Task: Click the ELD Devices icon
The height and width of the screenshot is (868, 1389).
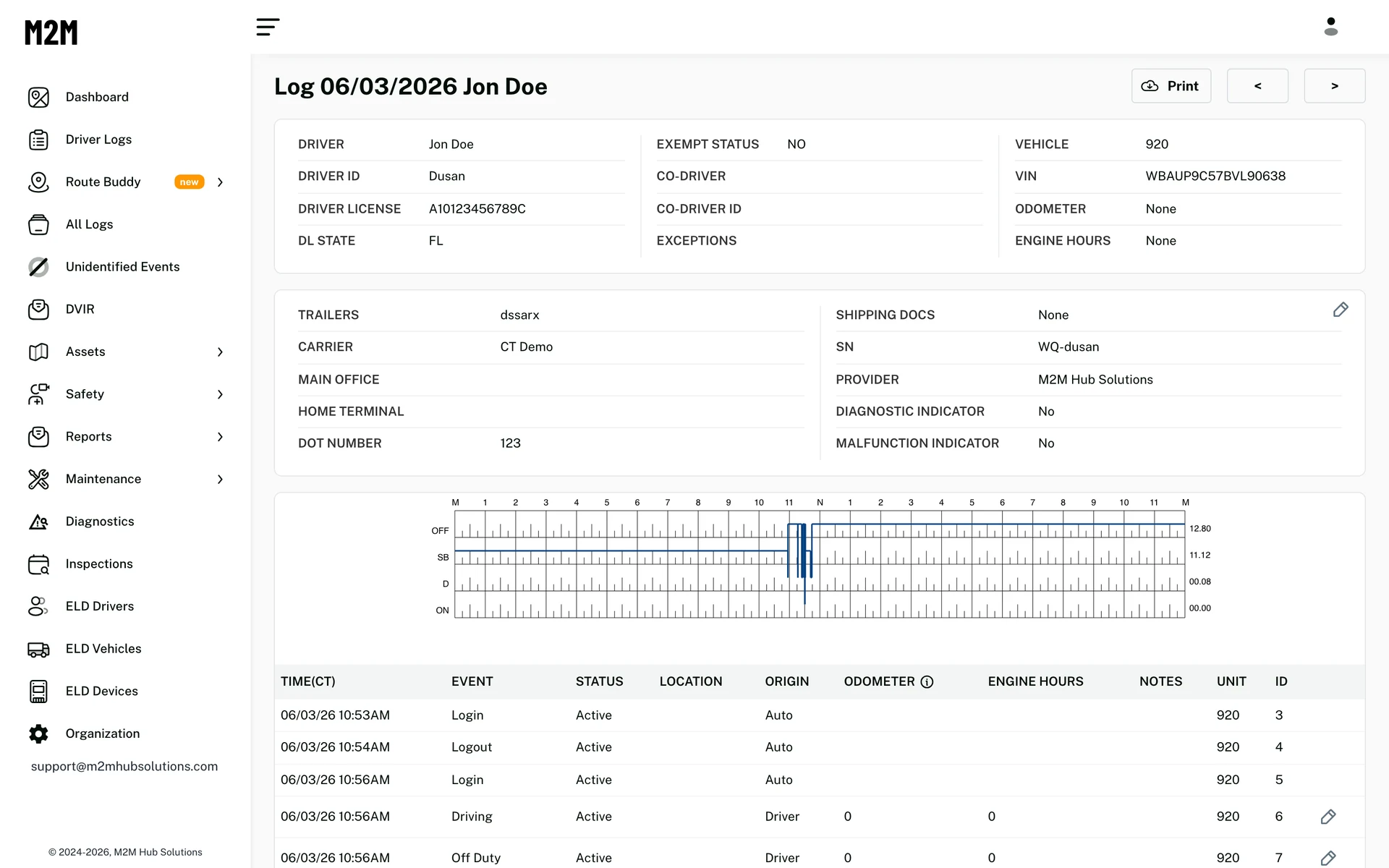Action: click(38, 692)
